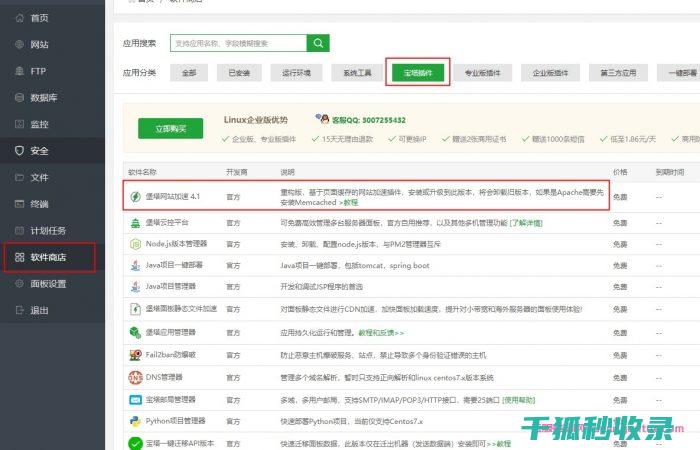Click the Fail2ban防爆破 icon
The height and width of the screenshot is (450, 700).
coord(135,355)
